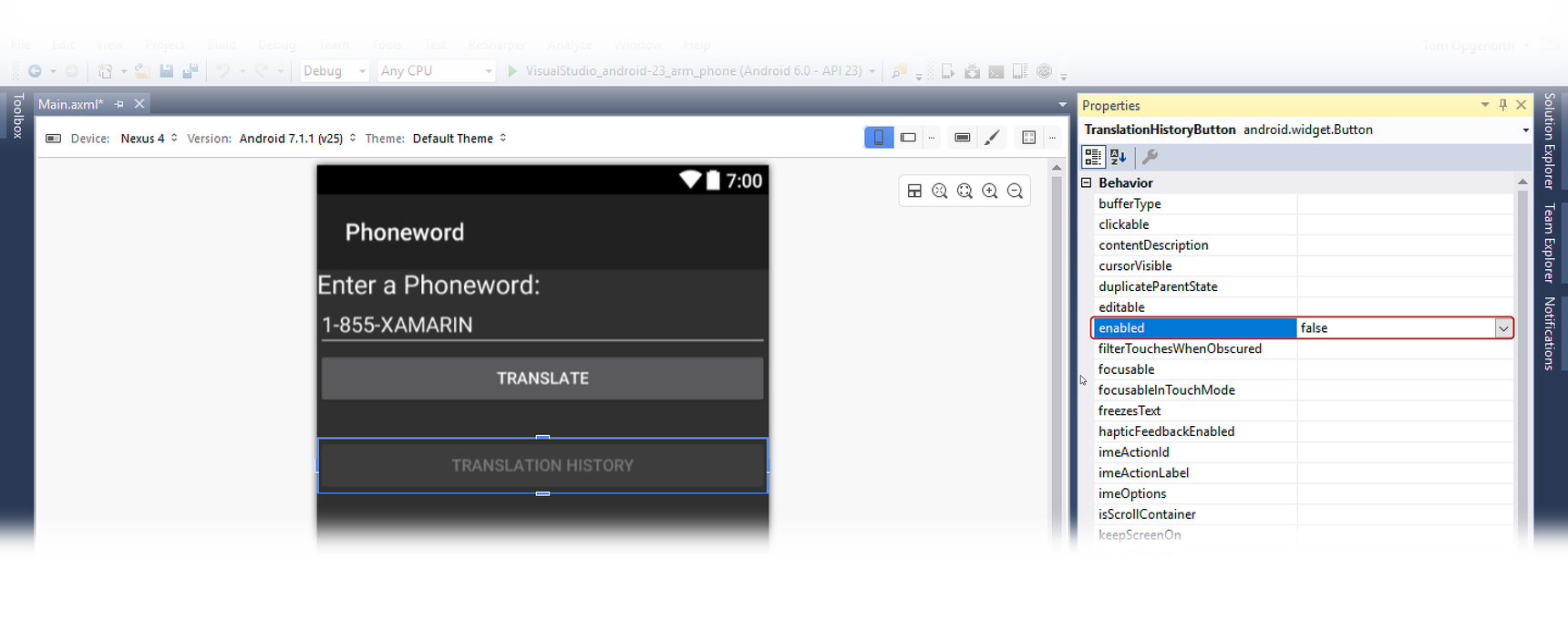Toggle action bar display icon in designer
Viewport: 1568px width, 643px height.
(963, 138)
